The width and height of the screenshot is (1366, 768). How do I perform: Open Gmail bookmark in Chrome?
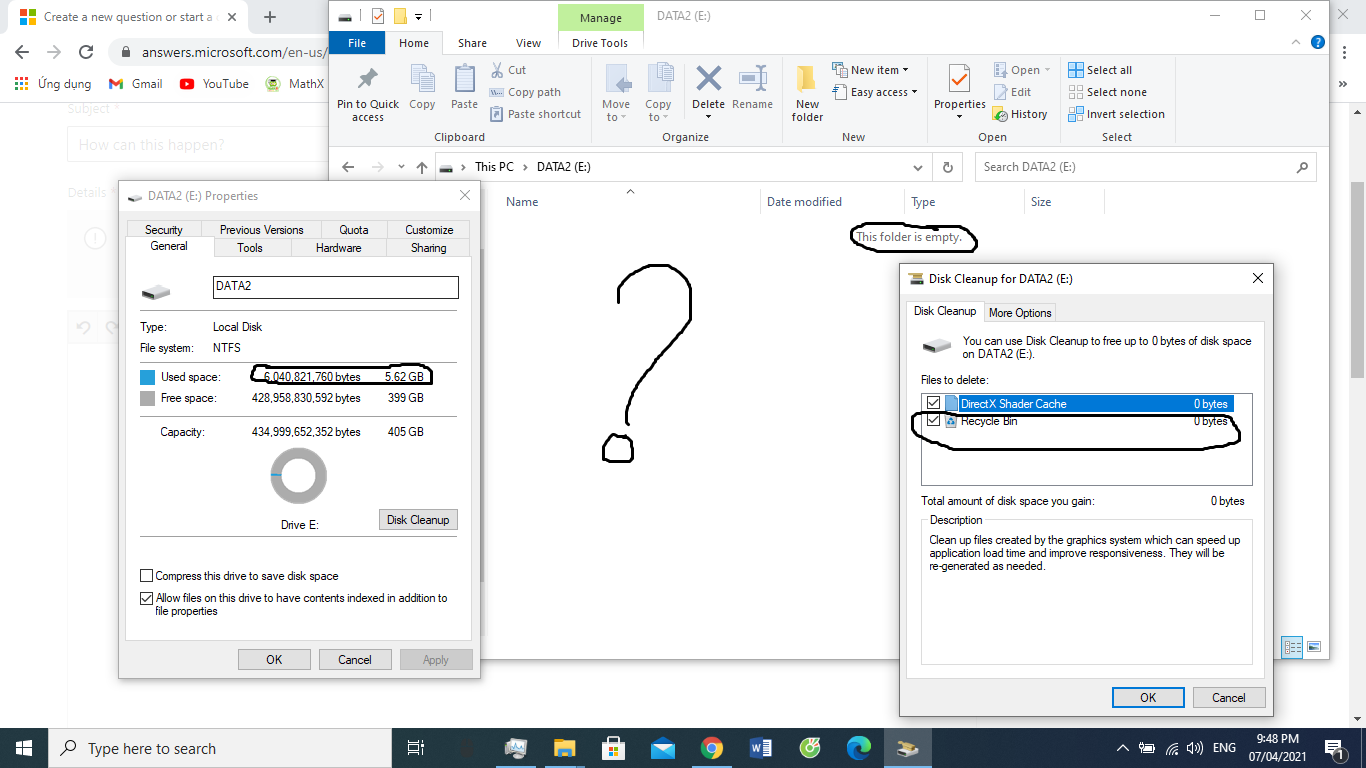pyautogui.click(x=135, y=84)
